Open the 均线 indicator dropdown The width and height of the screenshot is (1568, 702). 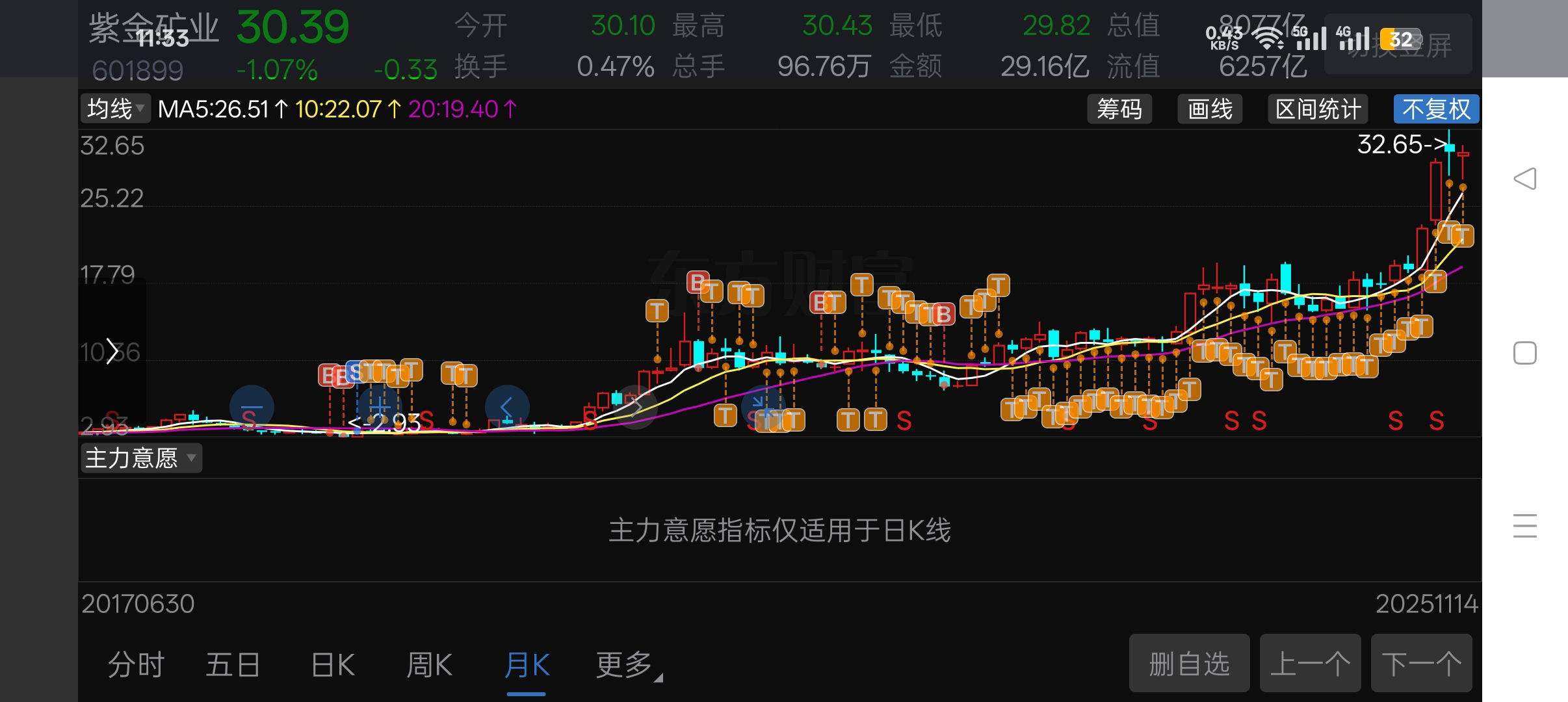point(116,109)
